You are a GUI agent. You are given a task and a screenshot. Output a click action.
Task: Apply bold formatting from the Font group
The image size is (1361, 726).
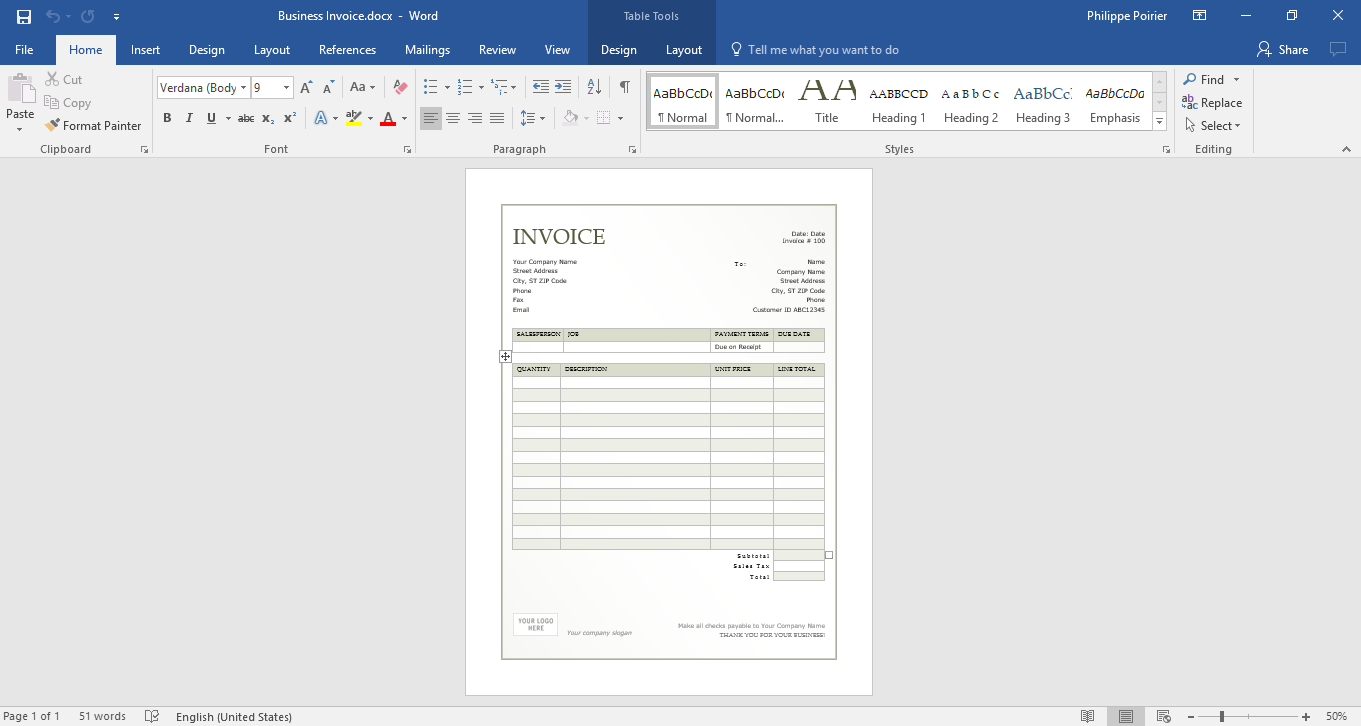coord(167,117)
